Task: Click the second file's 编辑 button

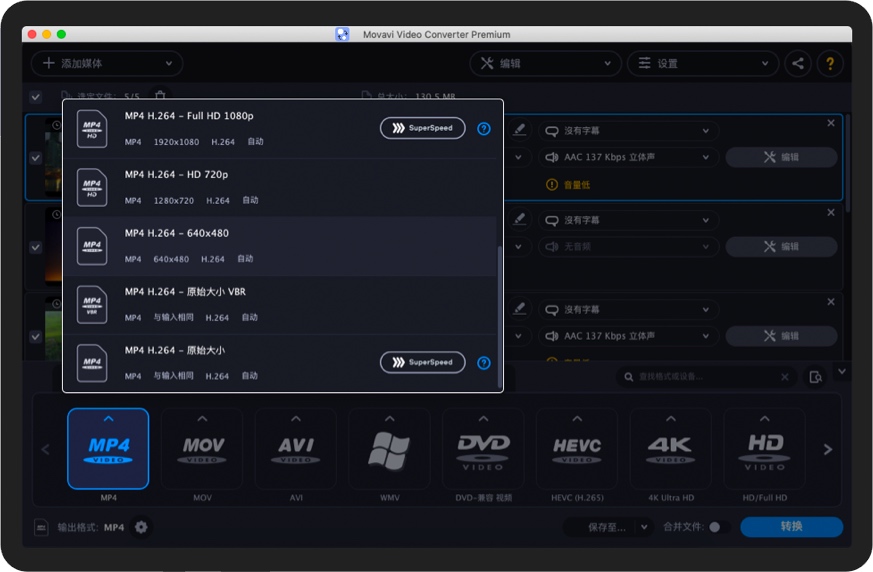Action: pos(781,247)
